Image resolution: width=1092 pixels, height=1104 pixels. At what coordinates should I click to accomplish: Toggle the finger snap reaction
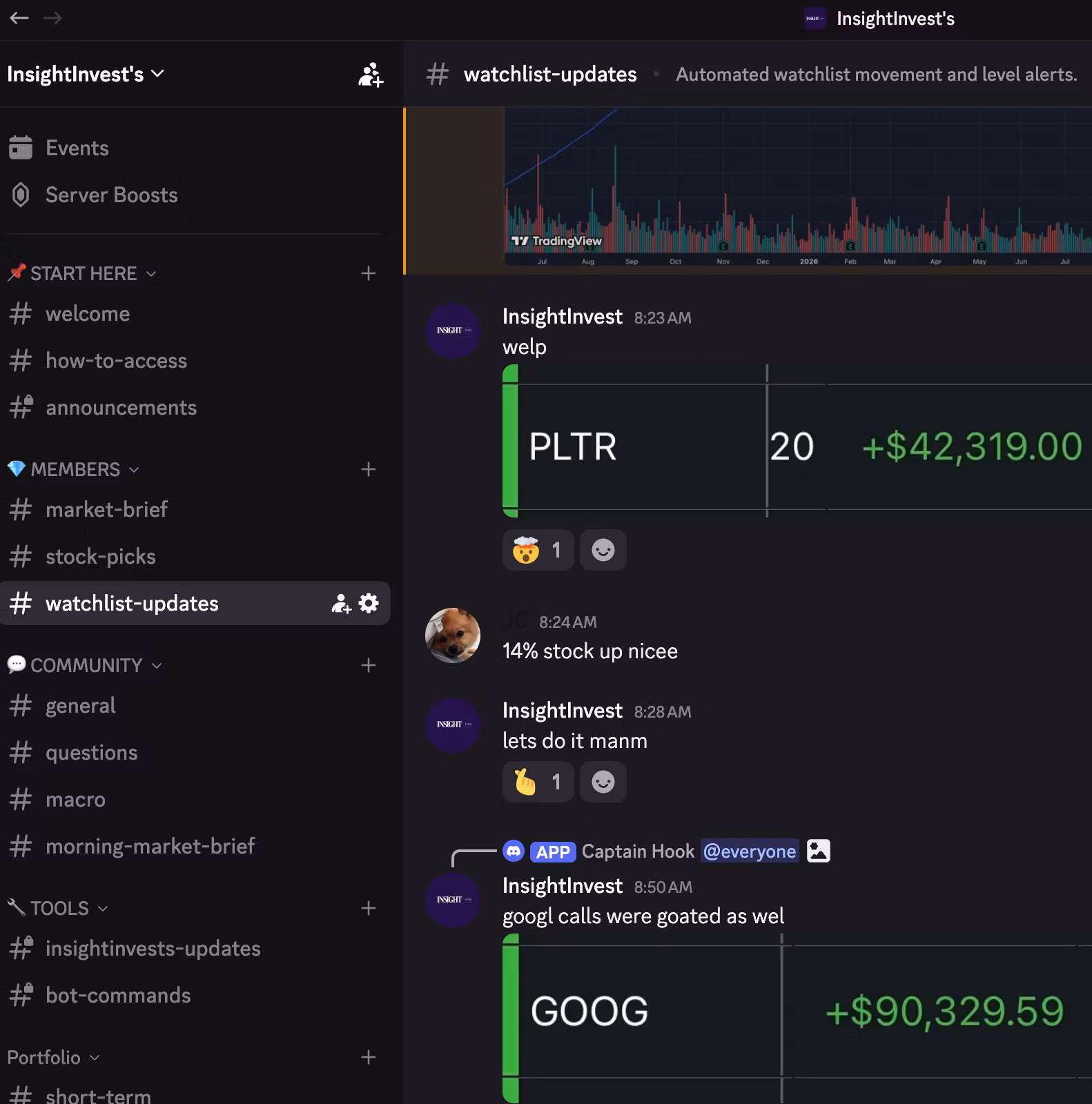coord(538,782)
